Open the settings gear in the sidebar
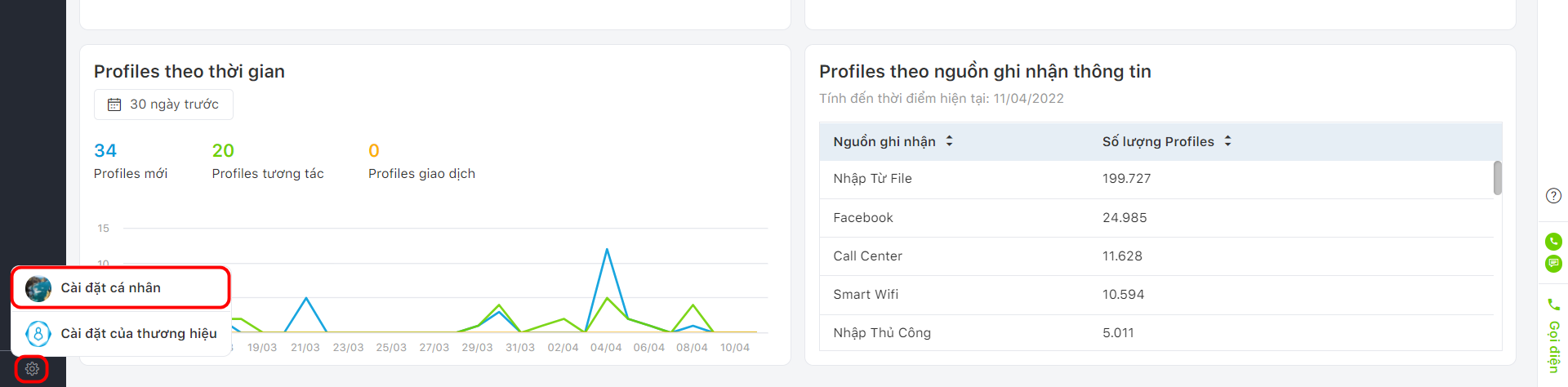 (32, 369)
